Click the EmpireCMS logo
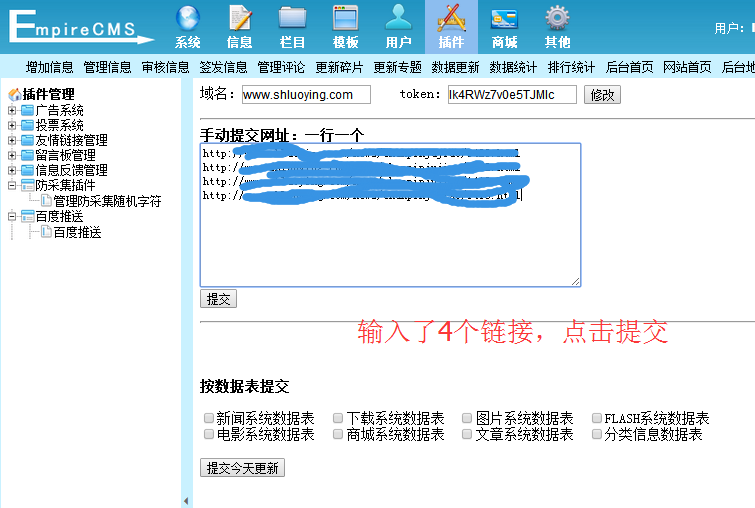 [x=81, y=26]
